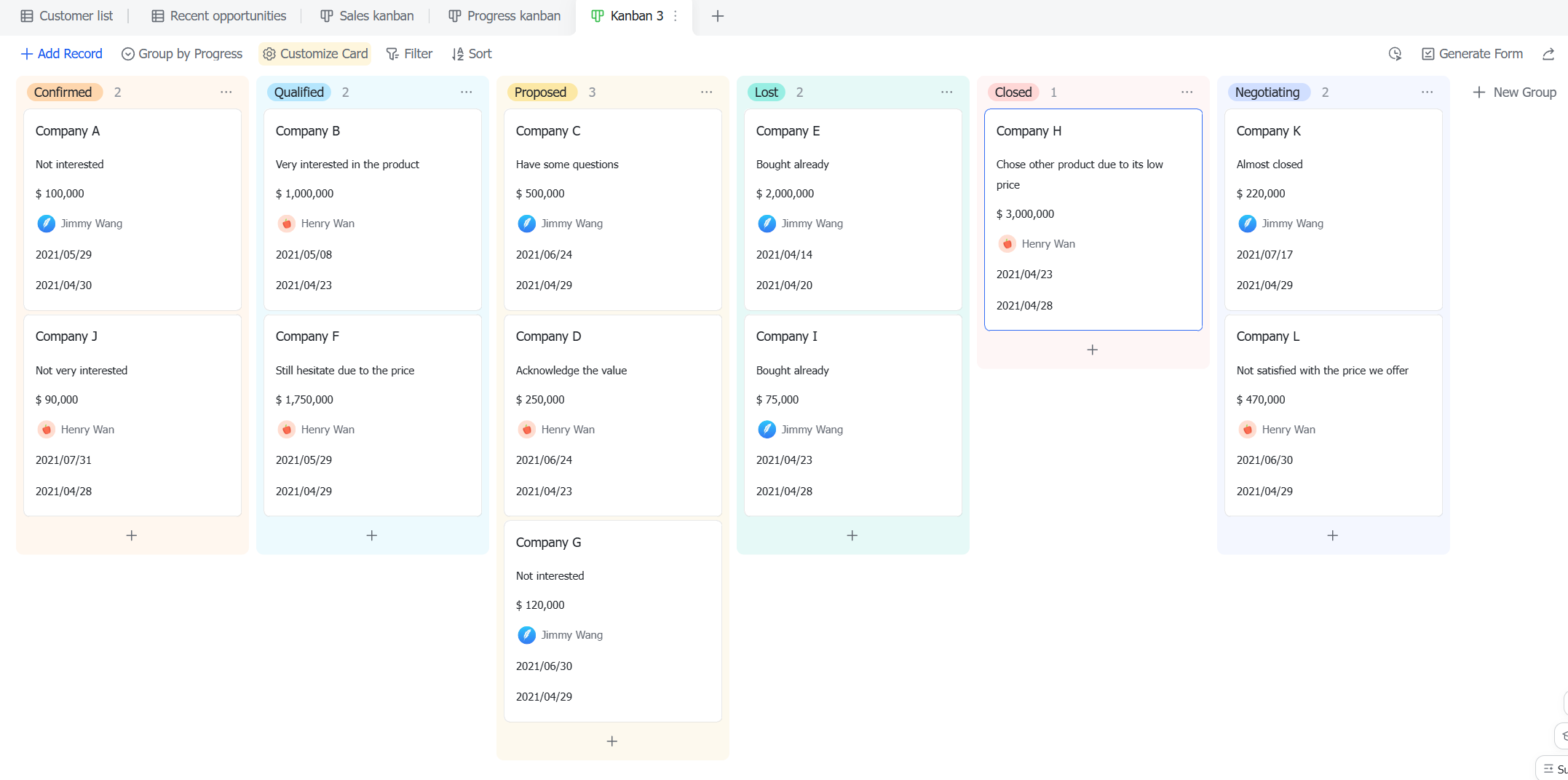Open record history clock icon

1395,54
